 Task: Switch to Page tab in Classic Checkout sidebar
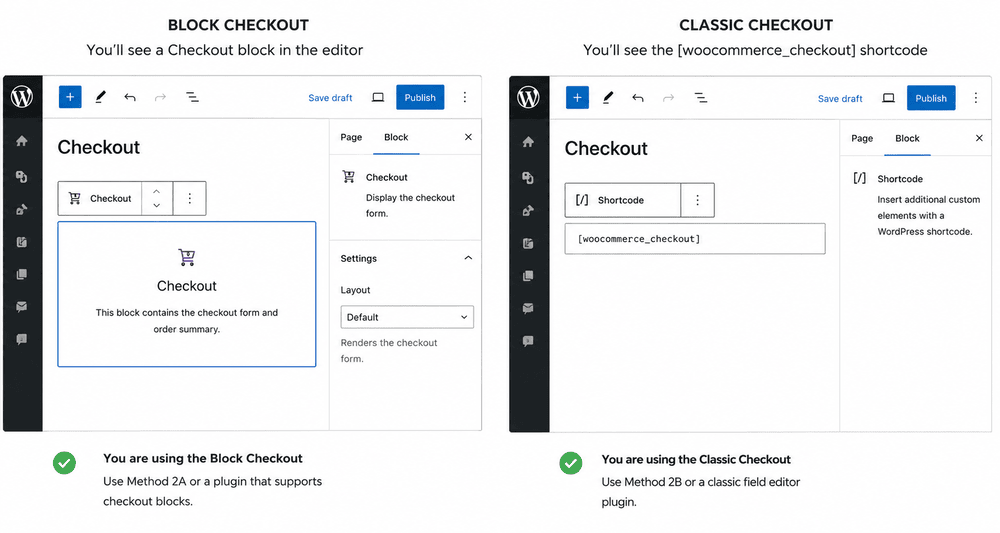tap(862, 138)
